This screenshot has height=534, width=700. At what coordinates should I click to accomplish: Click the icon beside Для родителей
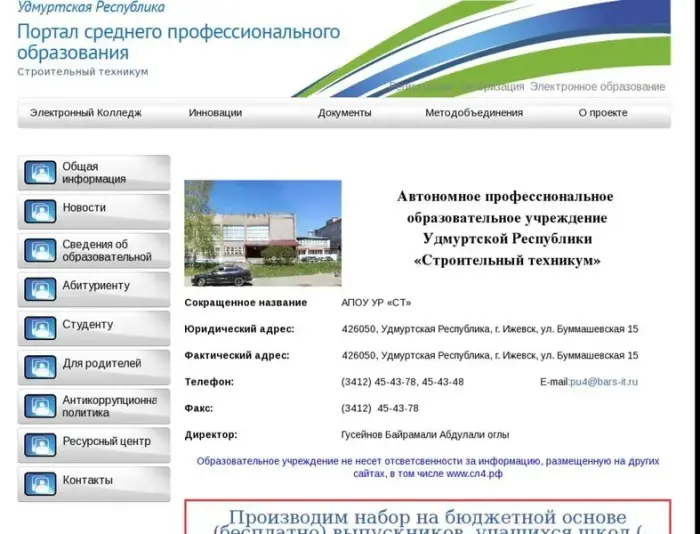40,368
